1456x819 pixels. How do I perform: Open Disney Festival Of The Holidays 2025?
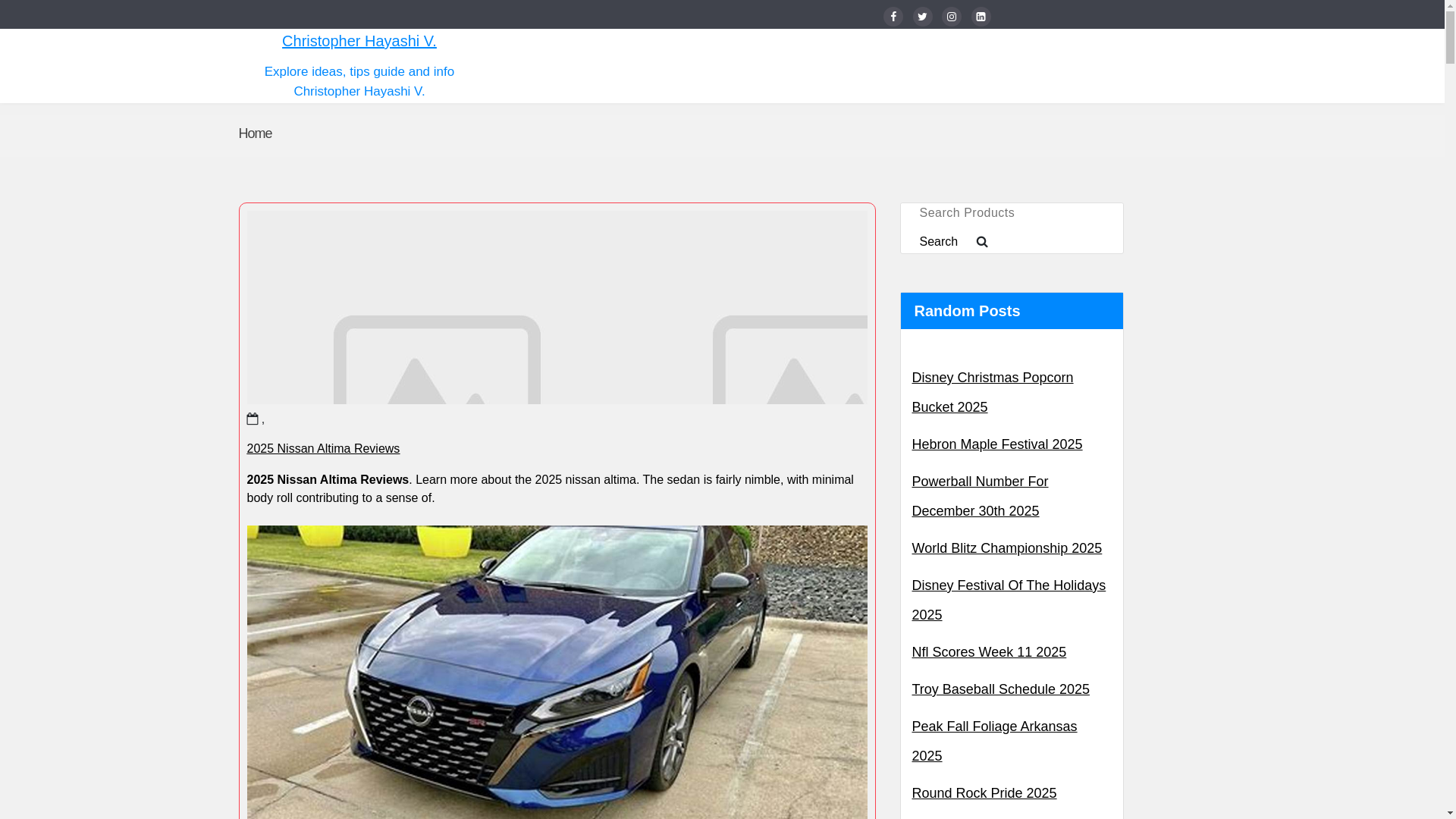(1009, 600)
